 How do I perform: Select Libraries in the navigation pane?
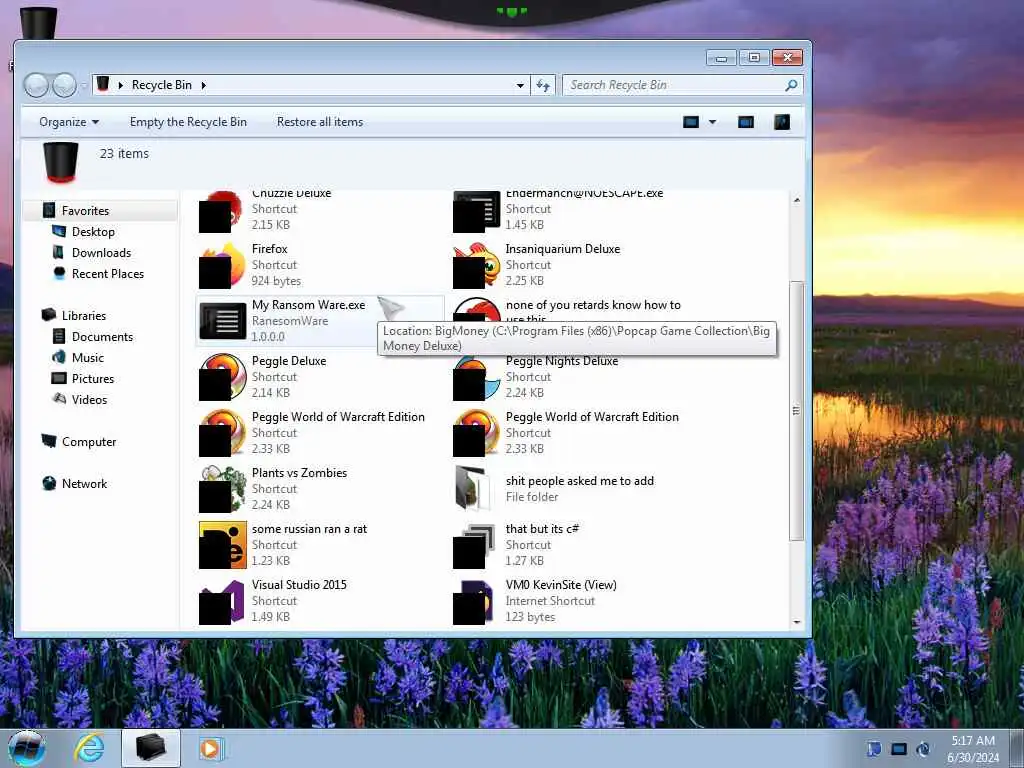(x=84, y=315)
